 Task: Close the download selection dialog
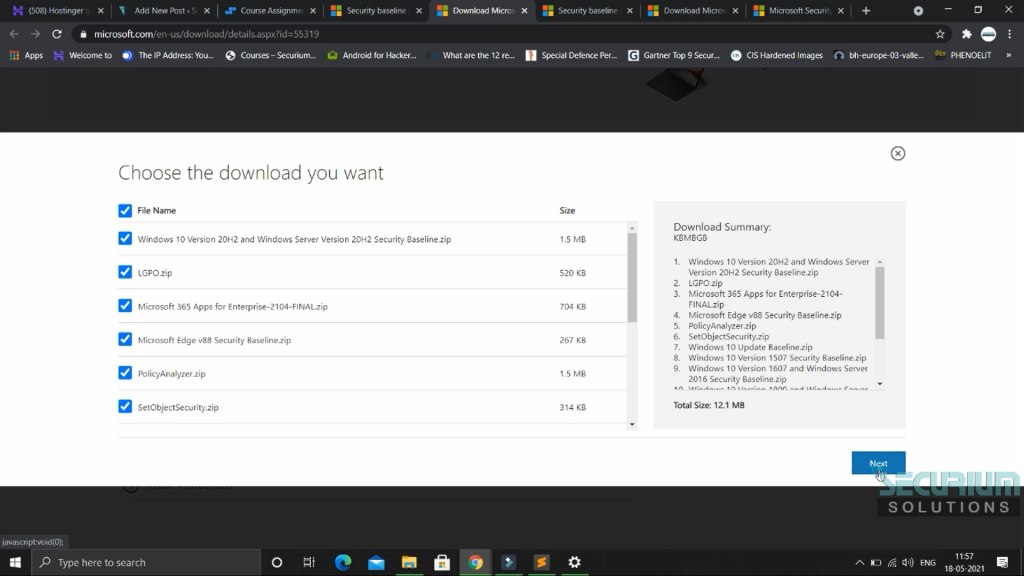coord(897,153)
